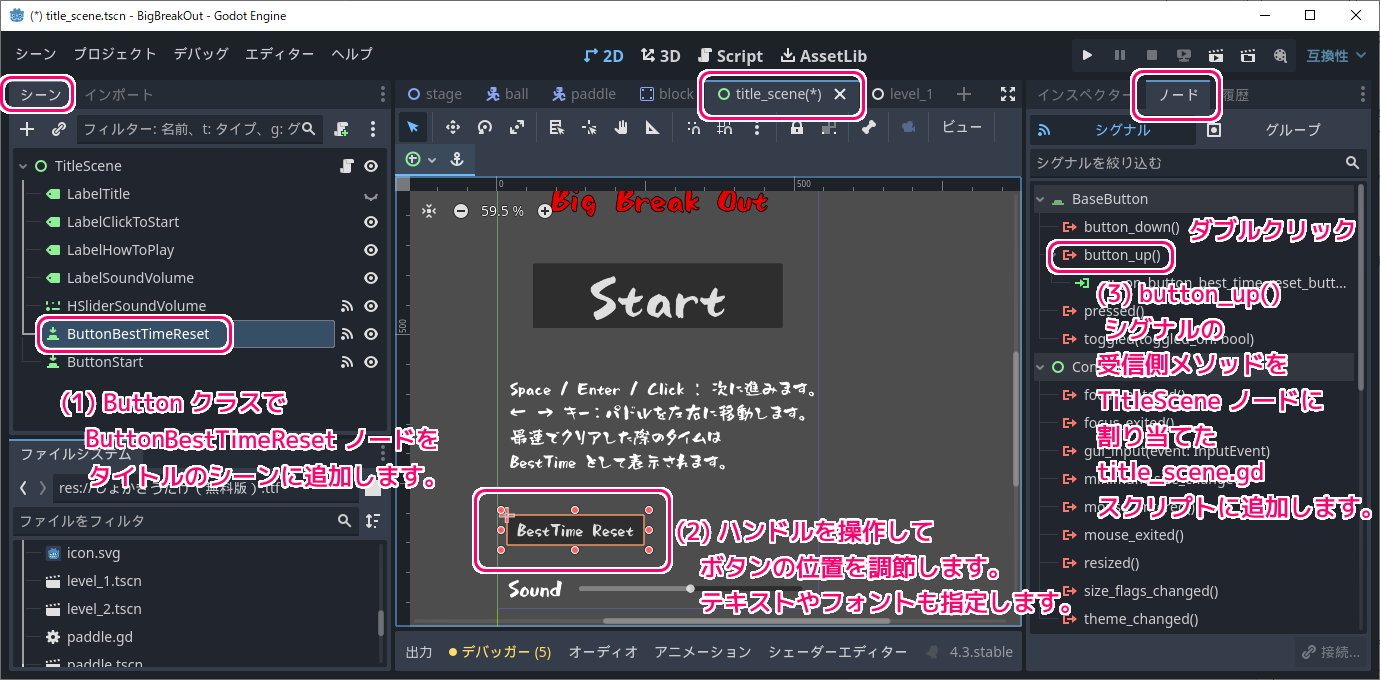Viewport: 1380px width, 680px height.
Task: Run the current scene clapperboard icon
Action: click(1216, 56)
